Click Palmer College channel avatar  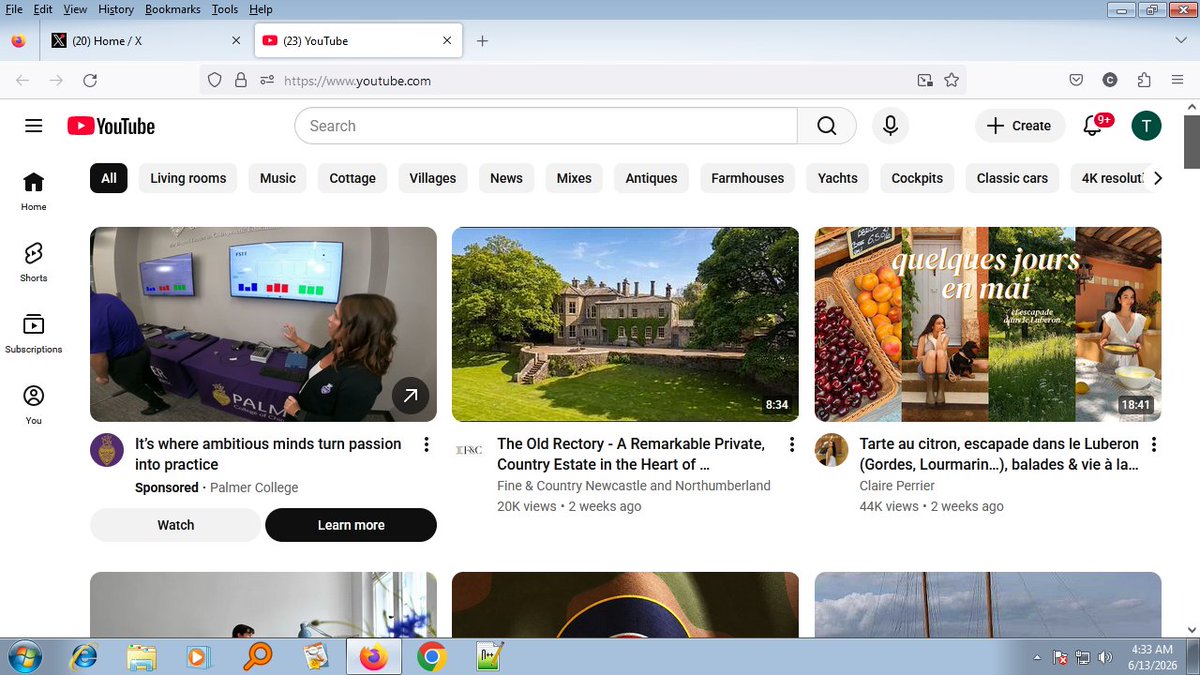[x=107, y=450]
